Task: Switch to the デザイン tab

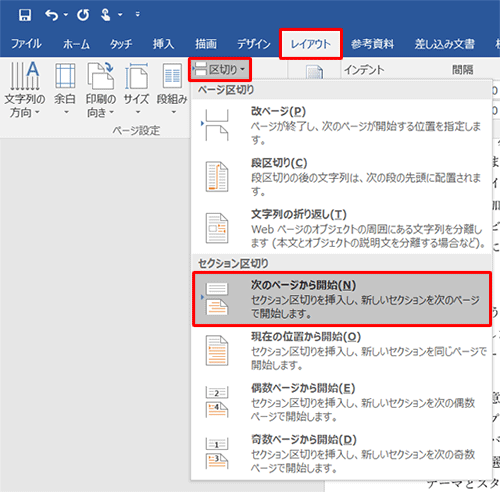Action: [254, 44]
